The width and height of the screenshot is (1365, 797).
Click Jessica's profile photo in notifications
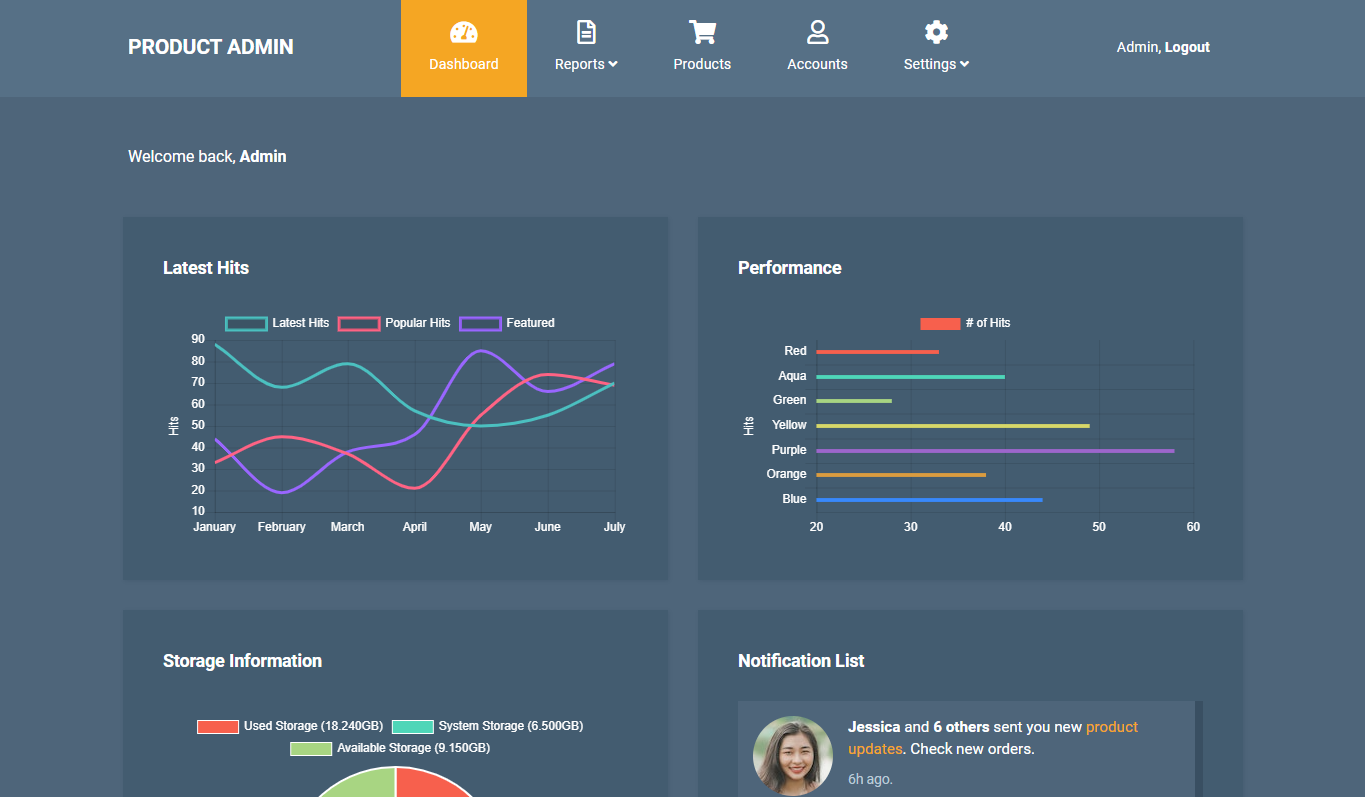793,756
